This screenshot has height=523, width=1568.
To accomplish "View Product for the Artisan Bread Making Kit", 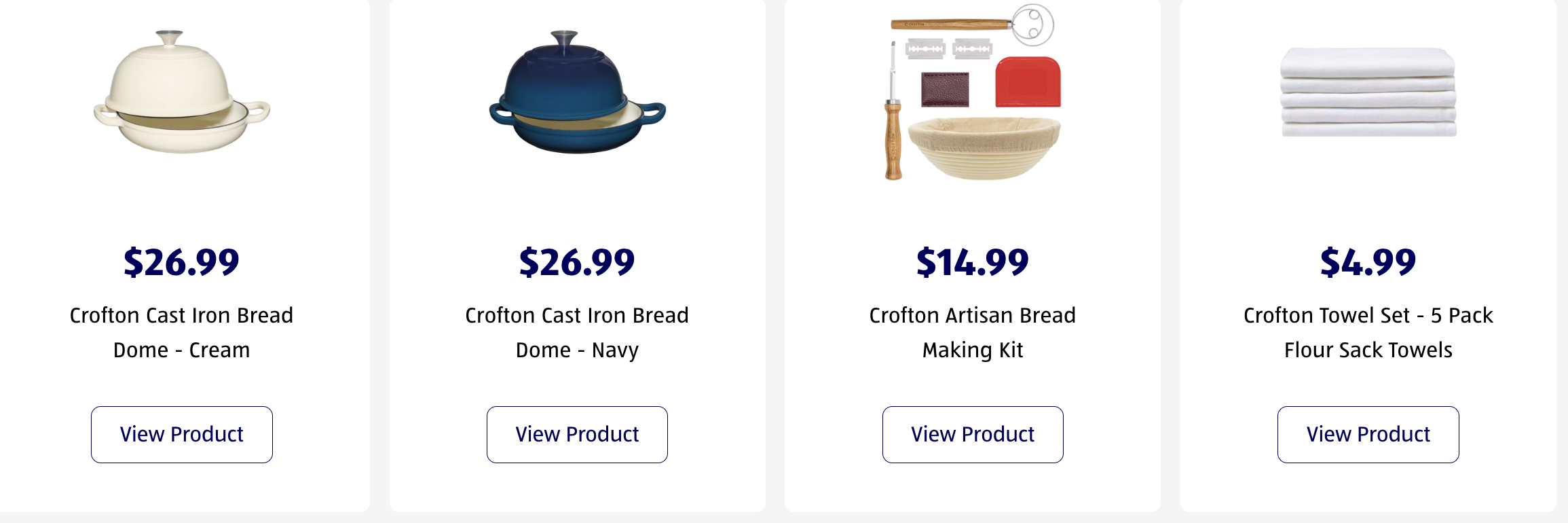I will [x=973, y=435].
